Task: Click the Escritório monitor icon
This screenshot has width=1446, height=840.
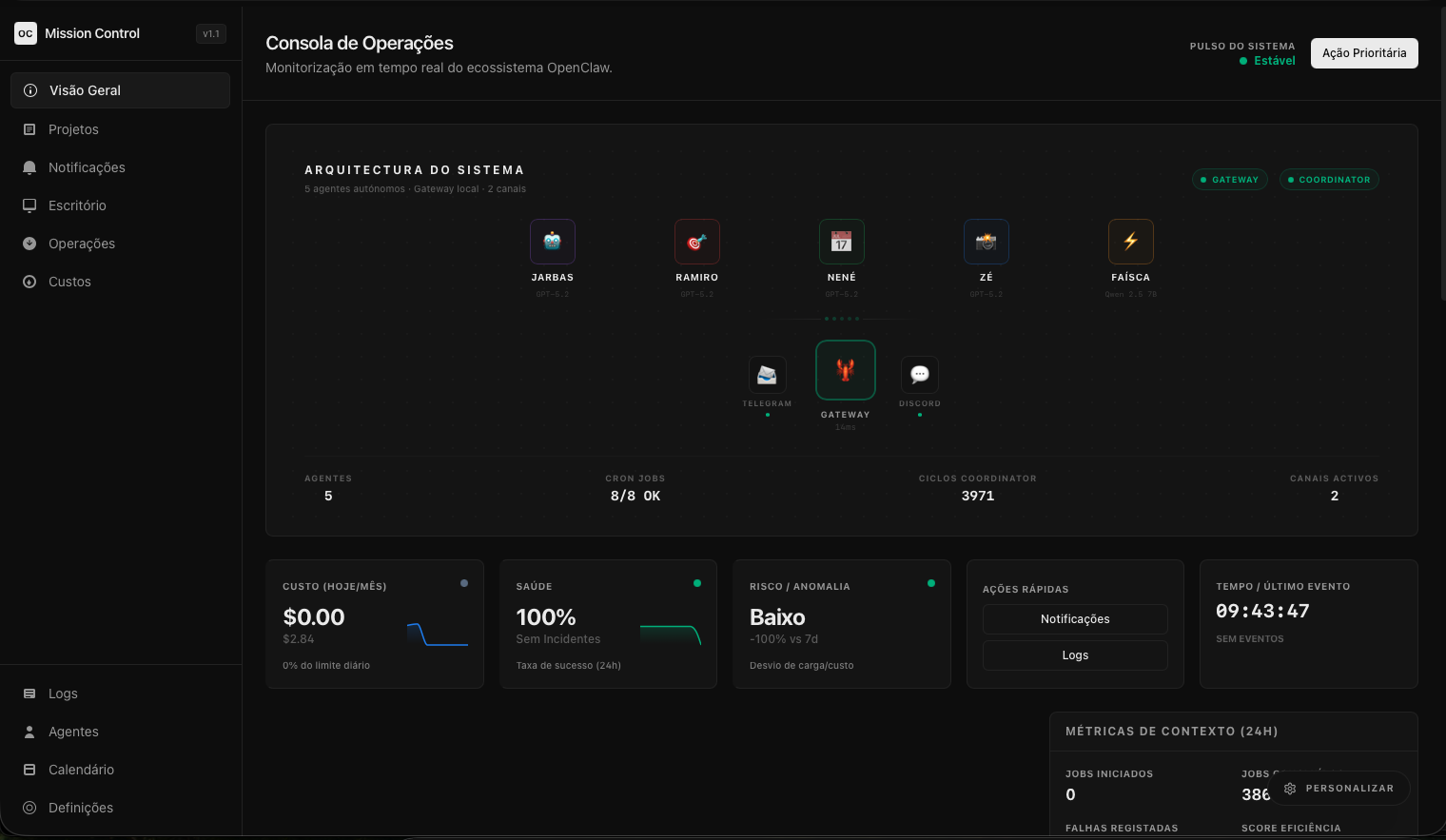Action: point(29,205)
